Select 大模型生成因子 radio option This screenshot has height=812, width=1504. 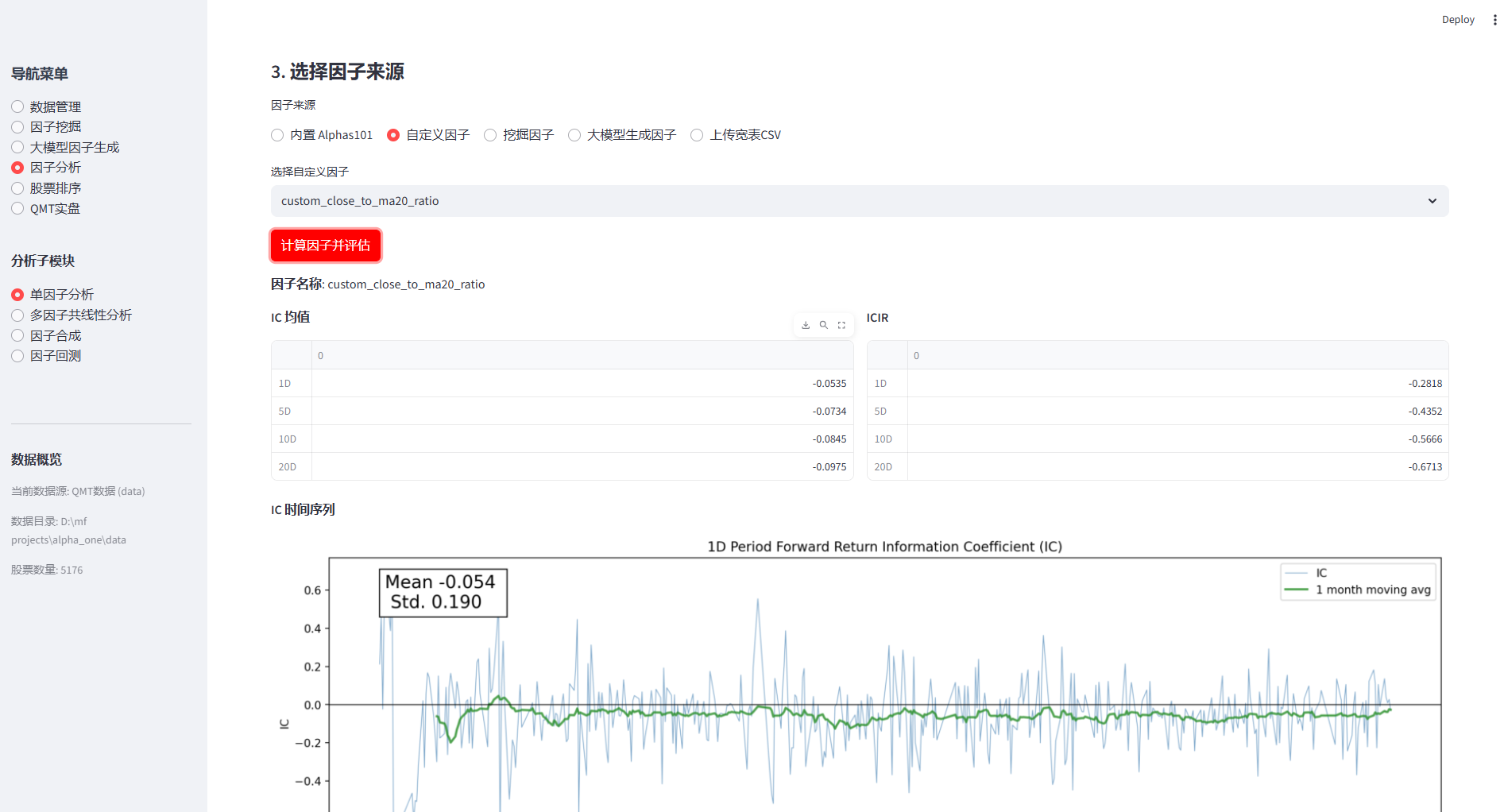(575, 135)
